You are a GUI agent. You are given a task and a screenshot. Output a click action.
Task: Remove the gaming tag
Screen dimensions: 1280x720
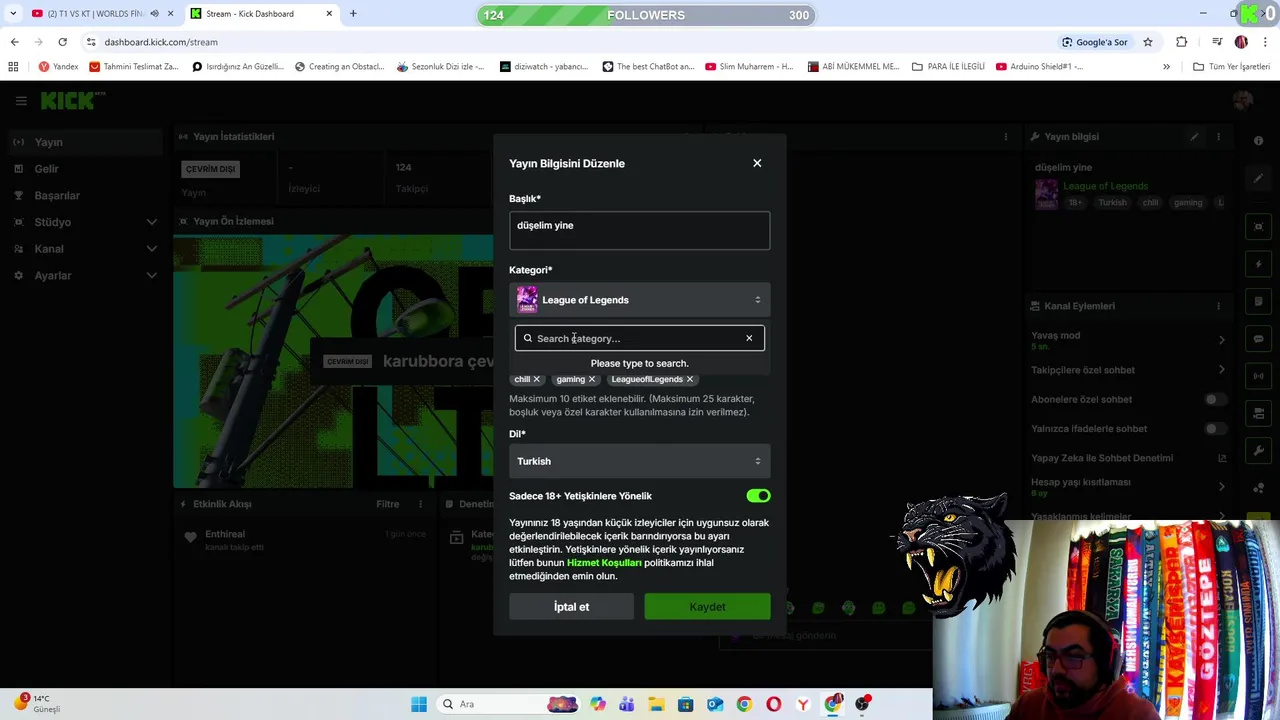click(591, 379)
